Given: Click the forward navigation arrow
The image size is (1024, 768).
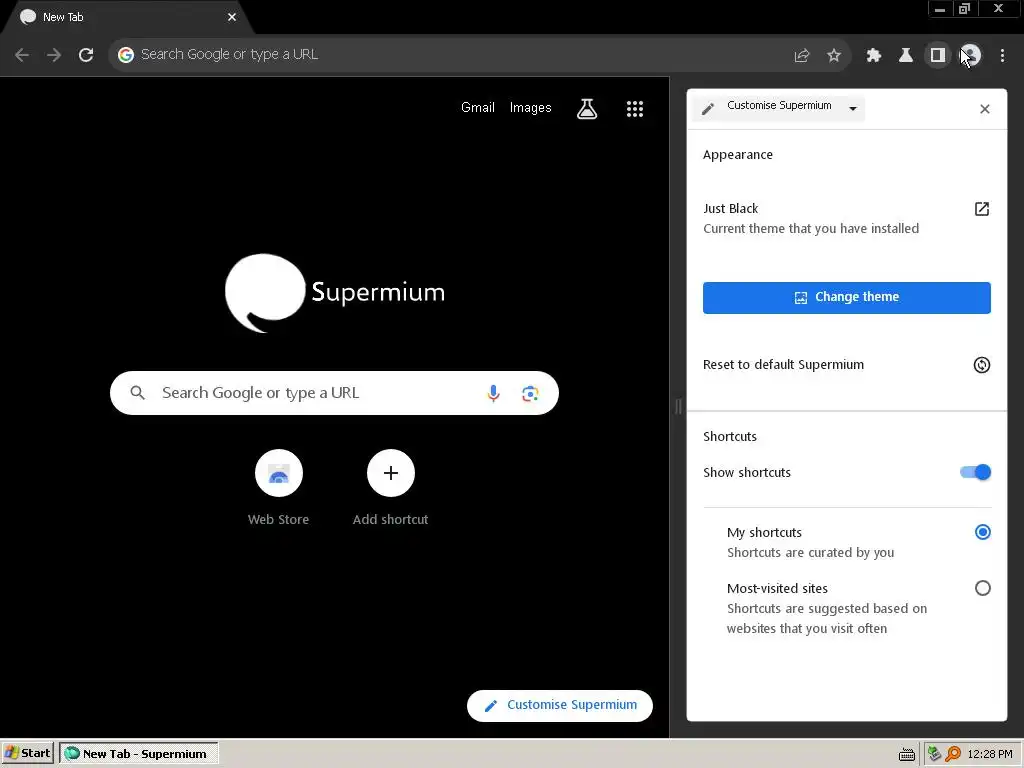Looking at the screenshot, I should (x=54, y=55).
